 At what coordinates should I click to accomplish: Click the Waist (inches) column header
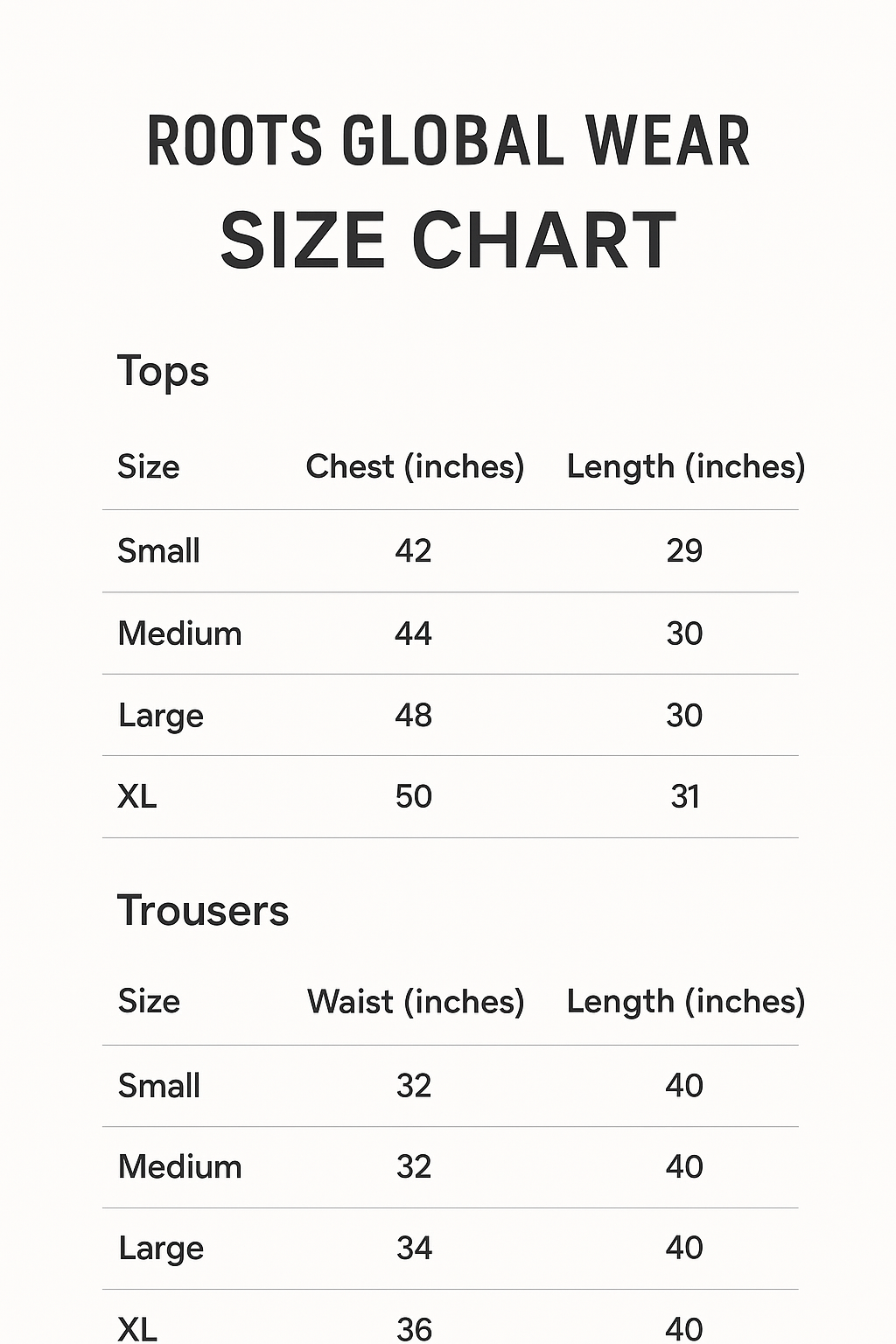pos(416,1002)
